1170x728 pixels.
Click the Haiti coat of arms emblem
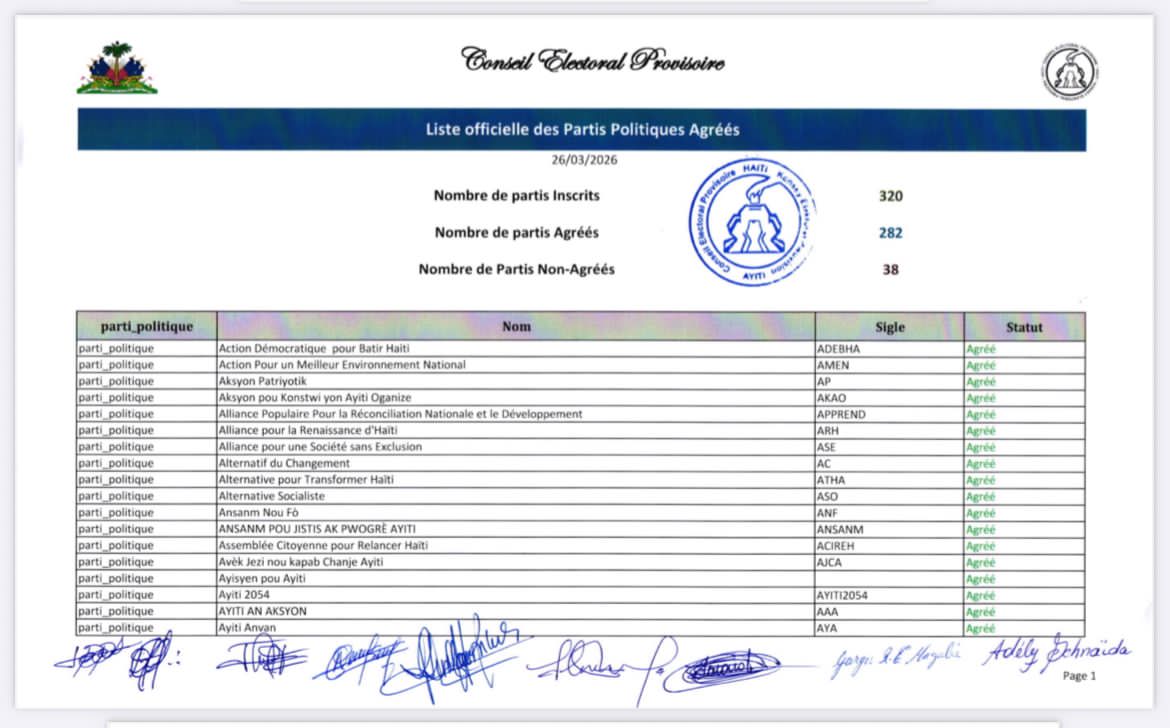click(x=117, y=69)
